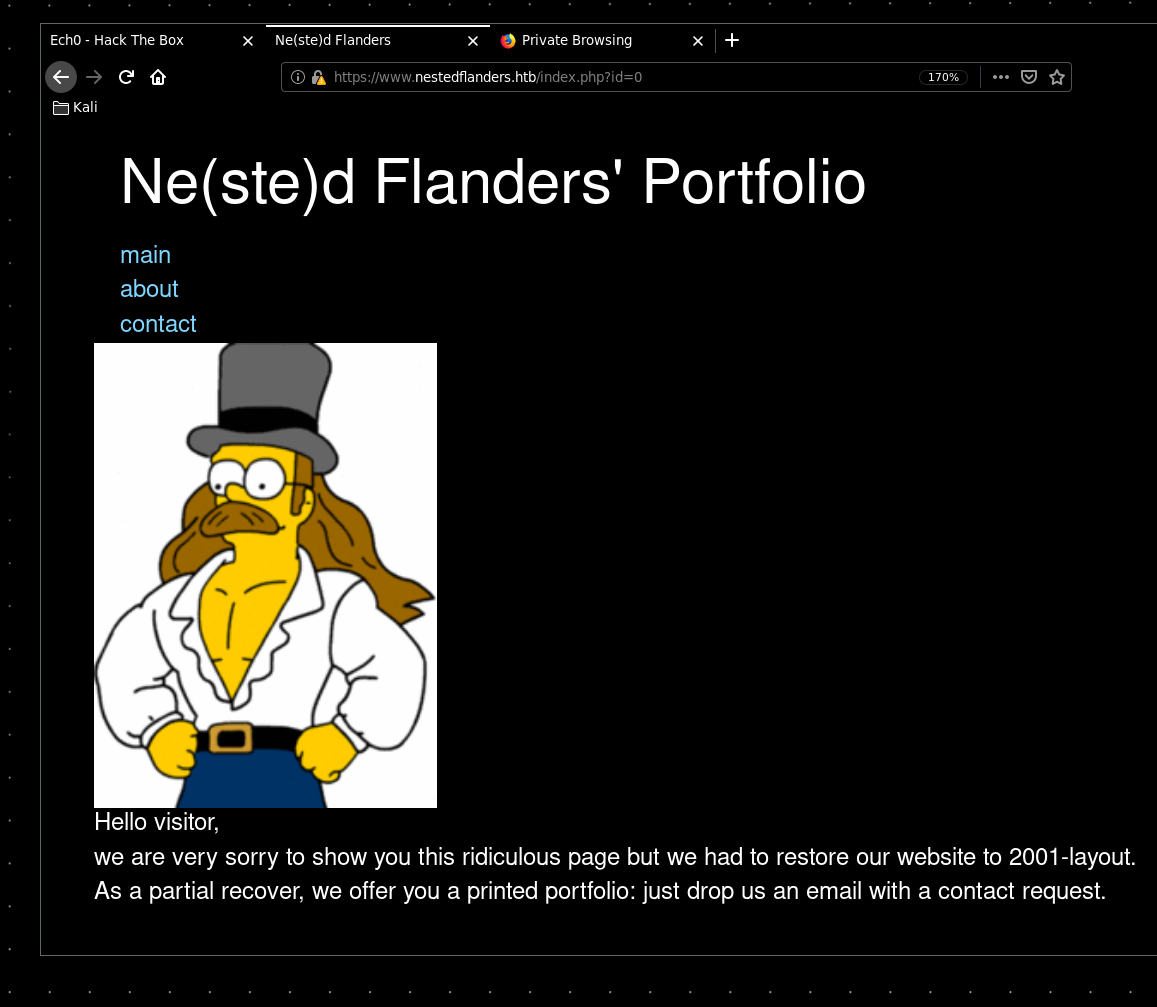Open the contact link
The width and height of the screenshot is (1157, 1007).
tap(158, 324)
